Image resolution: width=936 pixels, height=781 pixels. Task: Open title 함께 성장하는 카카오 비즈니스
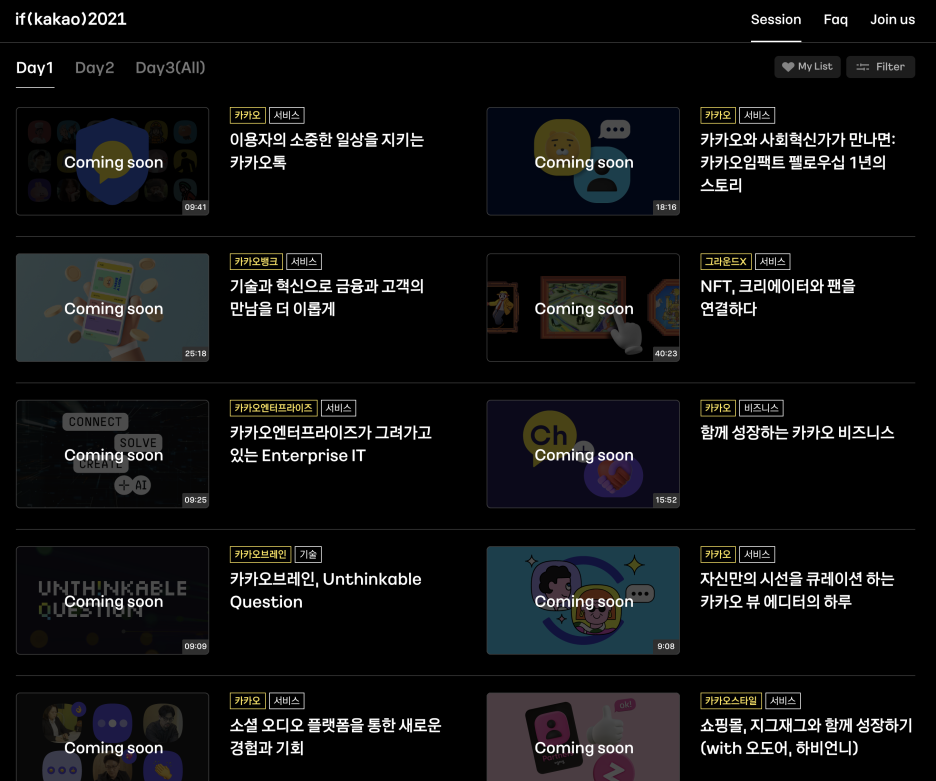click(x=797, y=432)
